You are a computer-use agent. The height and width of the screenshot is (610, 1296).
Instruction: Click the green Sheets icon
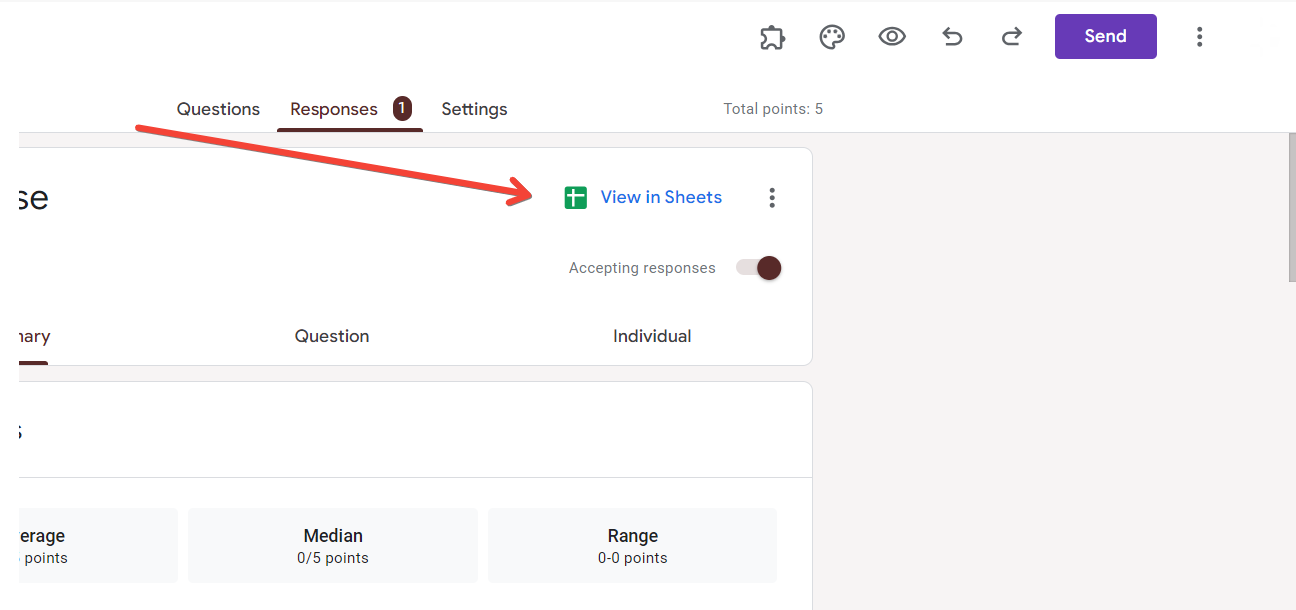575,197
